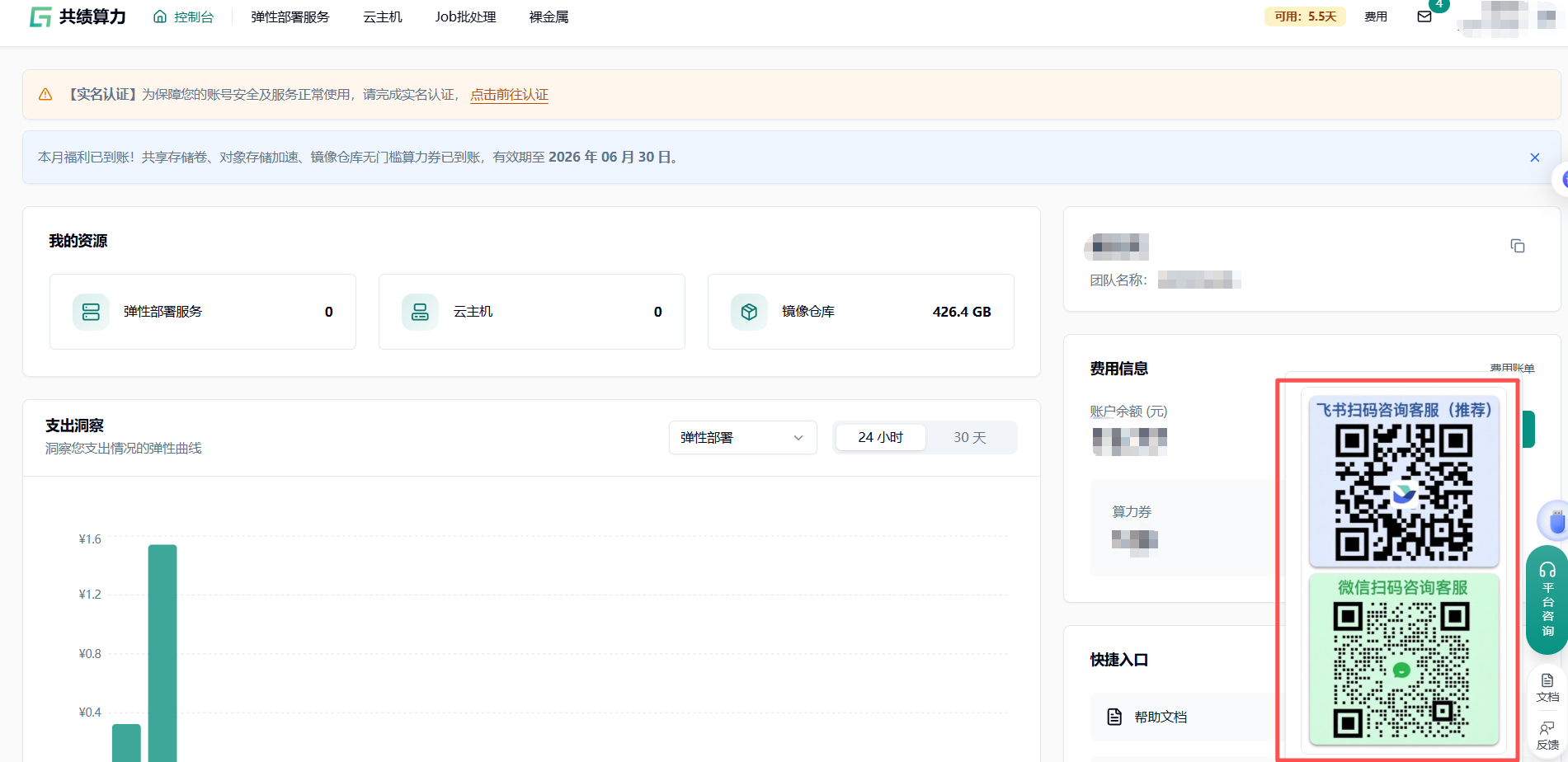Click 点击前往认证 link
Image resolution: width=1568 pixels, height=762 pixels.
coord(510,95)
